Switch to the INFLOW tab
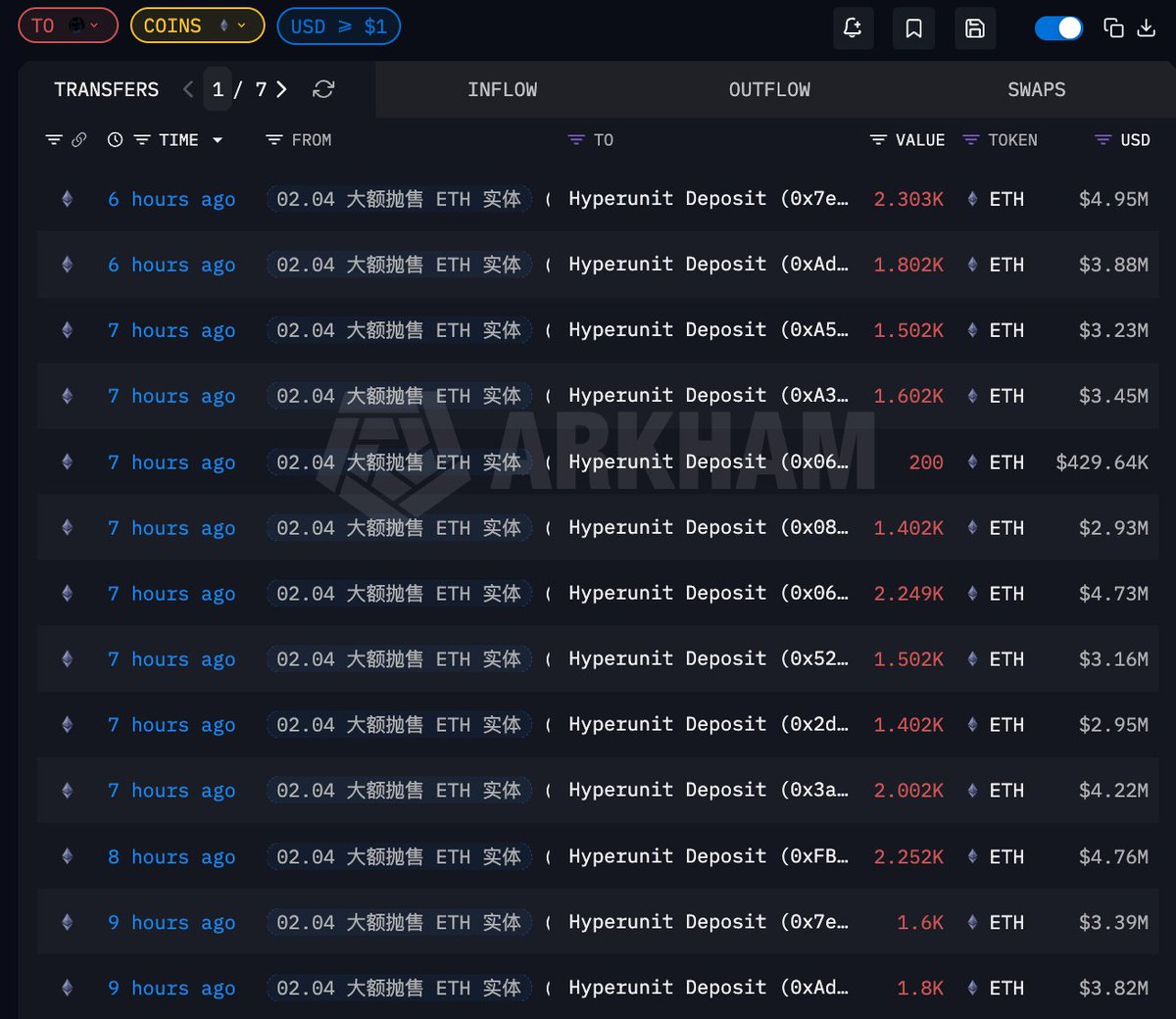This screenshot has height=1019, width=1176. (502, 89)
